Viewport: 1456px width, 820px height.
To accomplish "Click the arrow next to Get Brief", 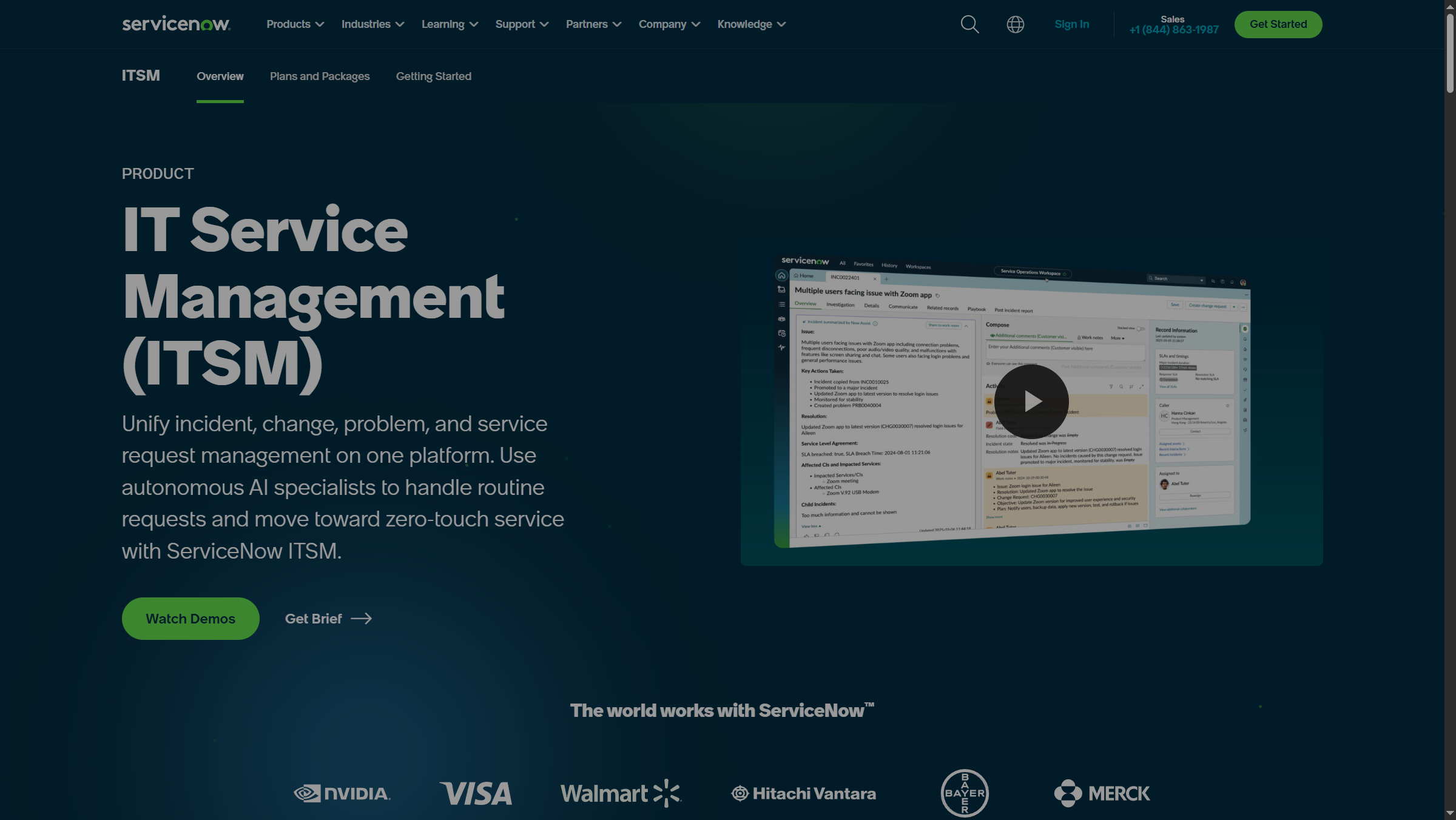I will (x=362, y=619).
